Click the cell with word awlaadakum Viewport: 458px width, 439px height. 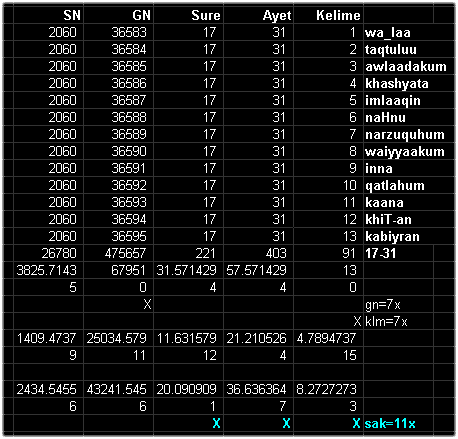pyautogui.click(x=406, y=66)
